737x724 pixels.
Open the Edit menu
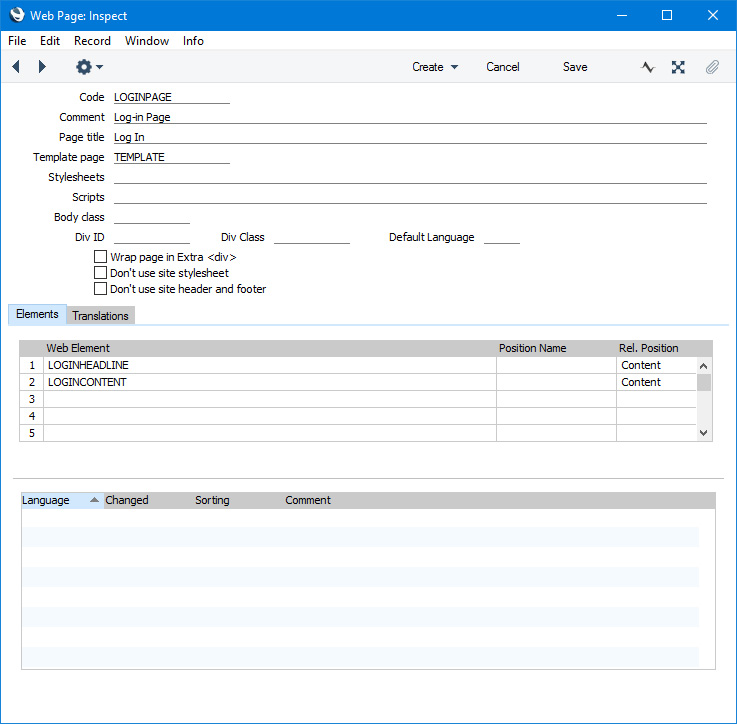pos(50,41)
